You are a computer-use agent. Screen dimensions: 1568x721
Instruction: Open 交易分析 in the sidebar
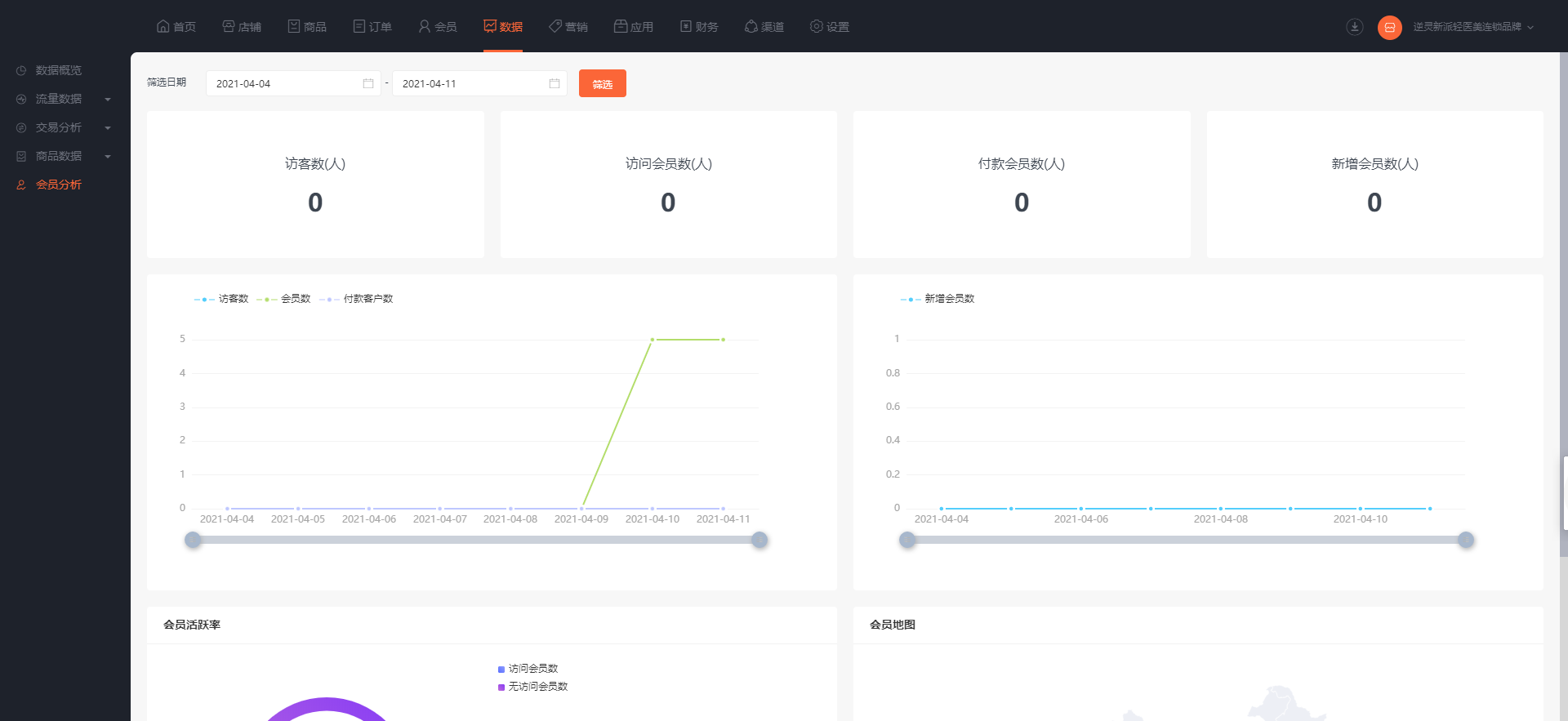point(59,127)
